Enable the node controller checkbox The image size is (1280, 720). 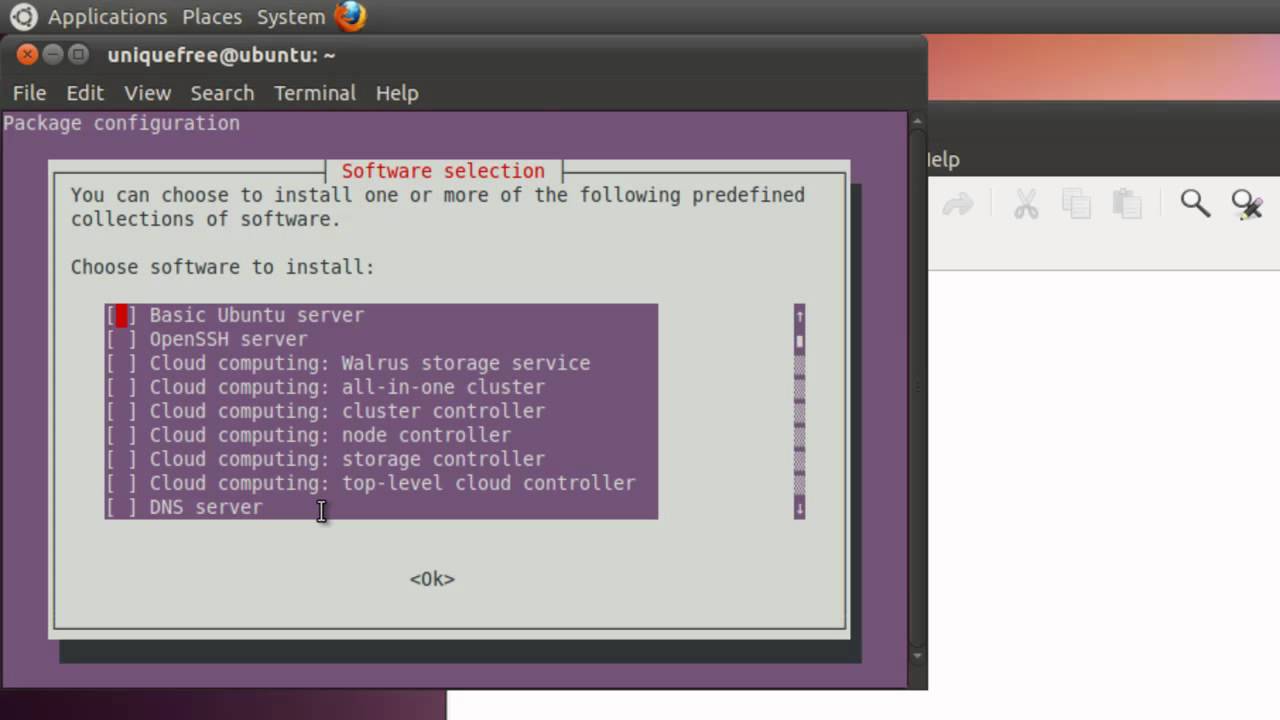tap(121, 435)
